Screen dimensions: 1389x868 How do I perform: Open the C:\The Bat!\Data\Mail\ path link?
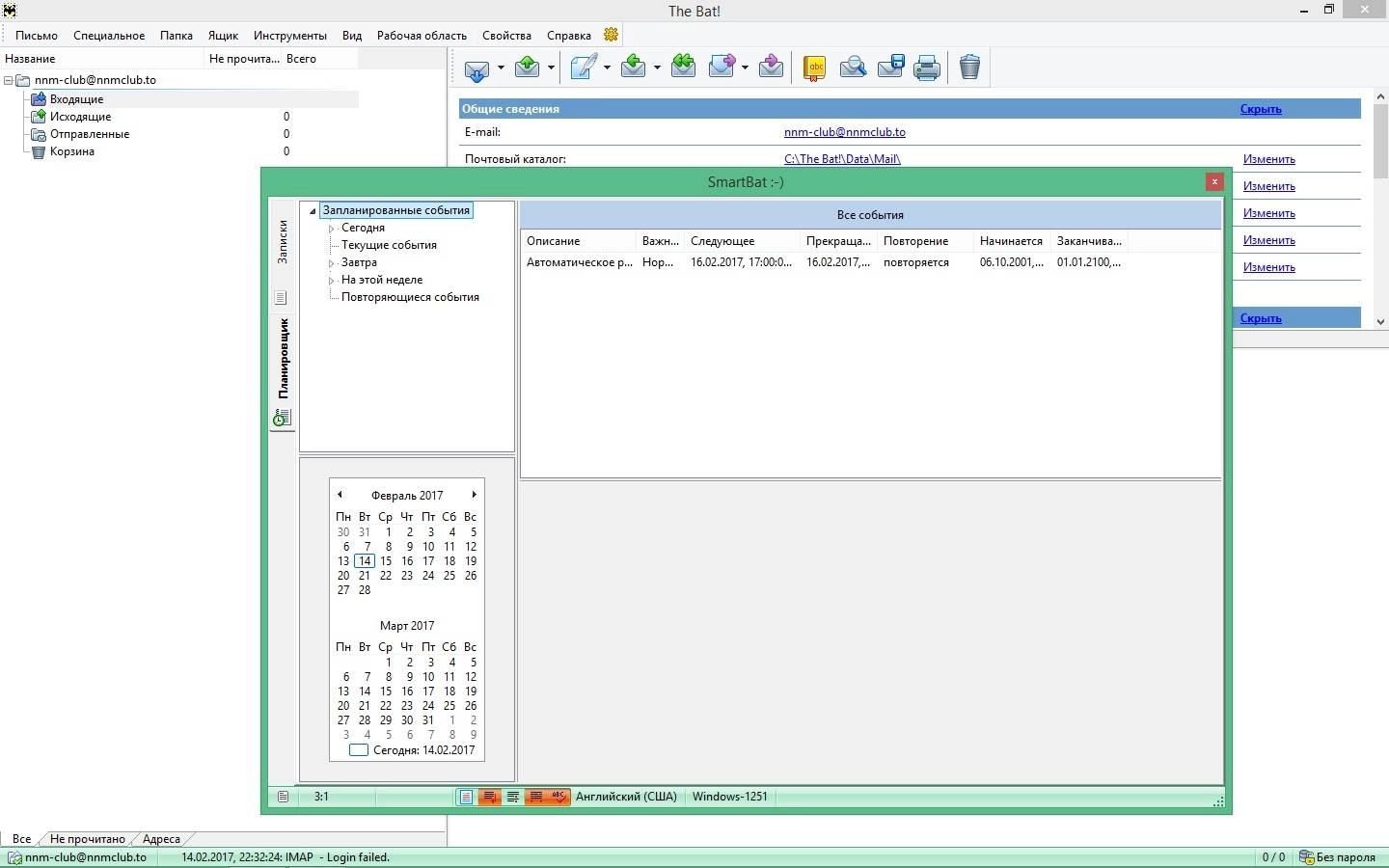[842, 159]
